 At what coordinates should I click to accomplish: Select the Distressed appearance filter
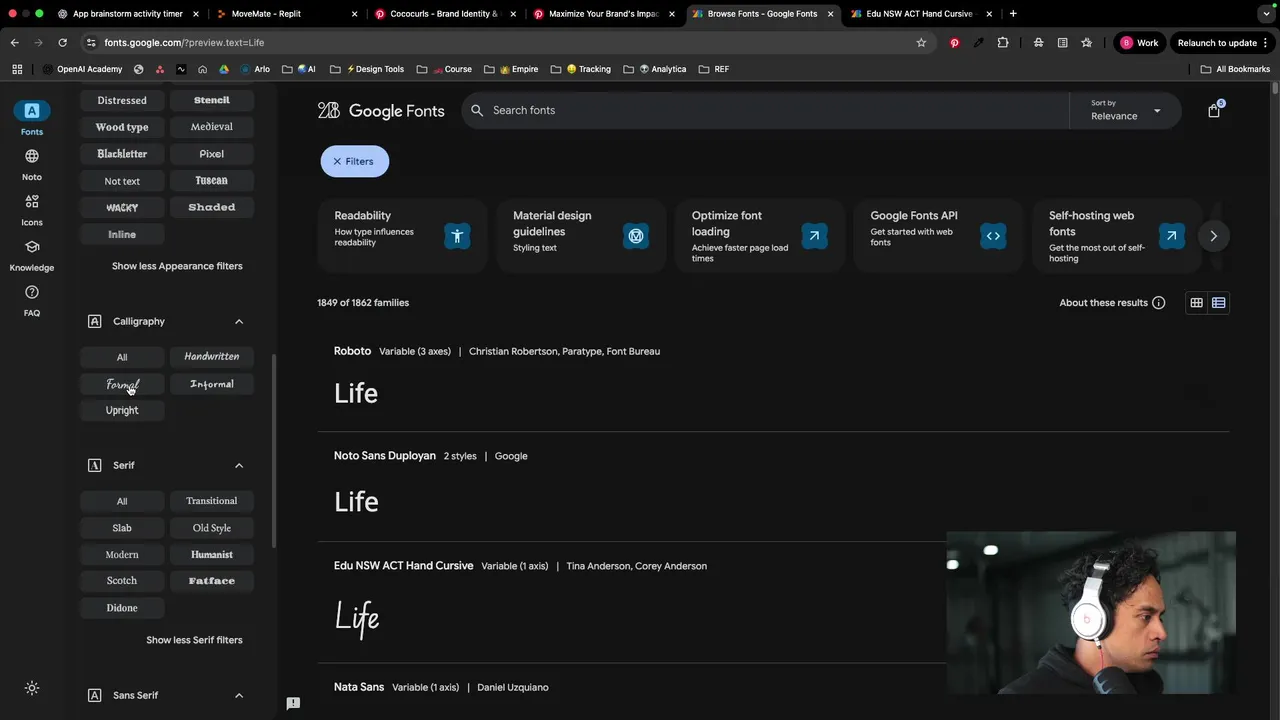tap(122, 100)
